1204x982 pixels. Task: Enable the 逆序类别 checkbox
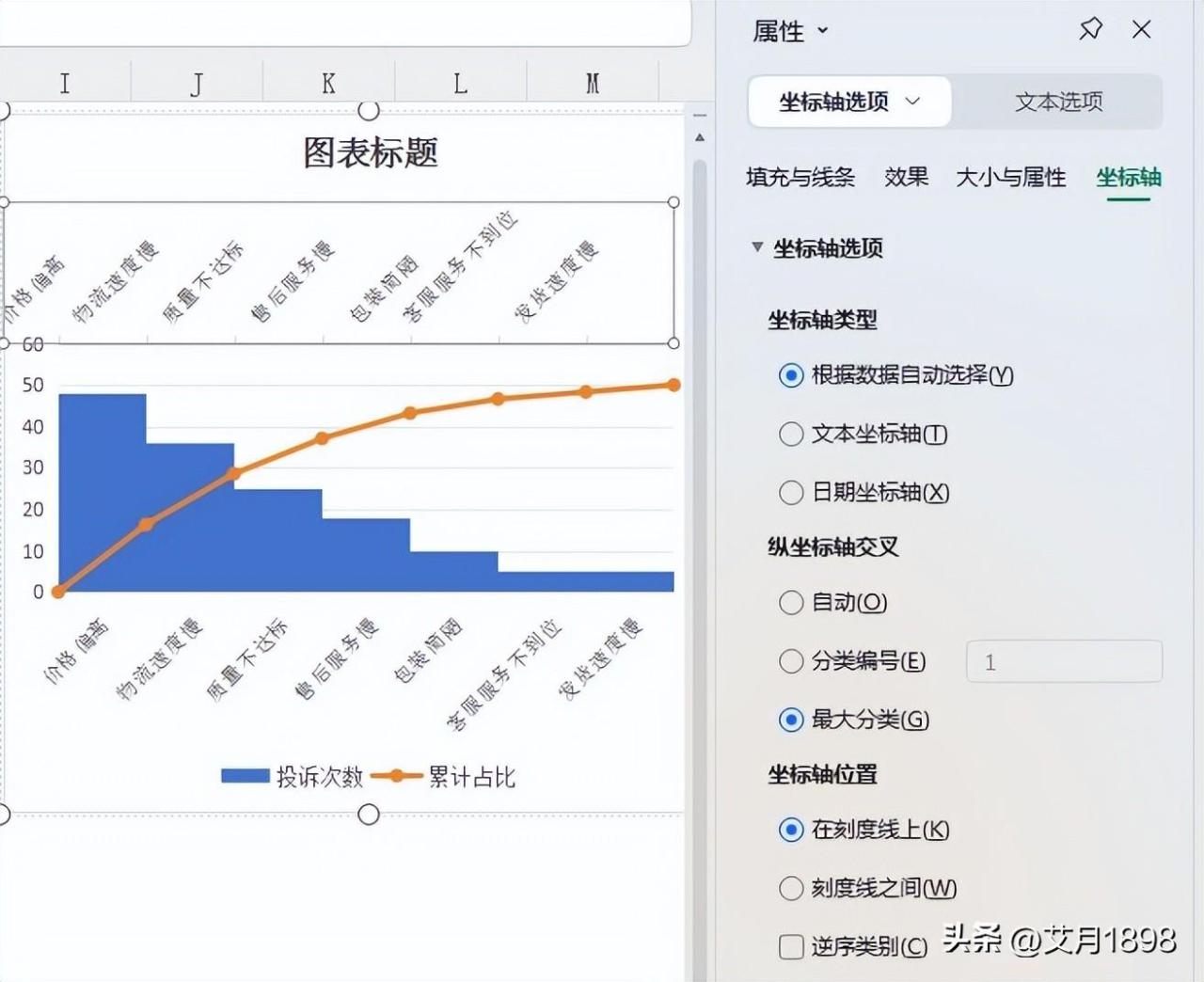click(791, 946)
